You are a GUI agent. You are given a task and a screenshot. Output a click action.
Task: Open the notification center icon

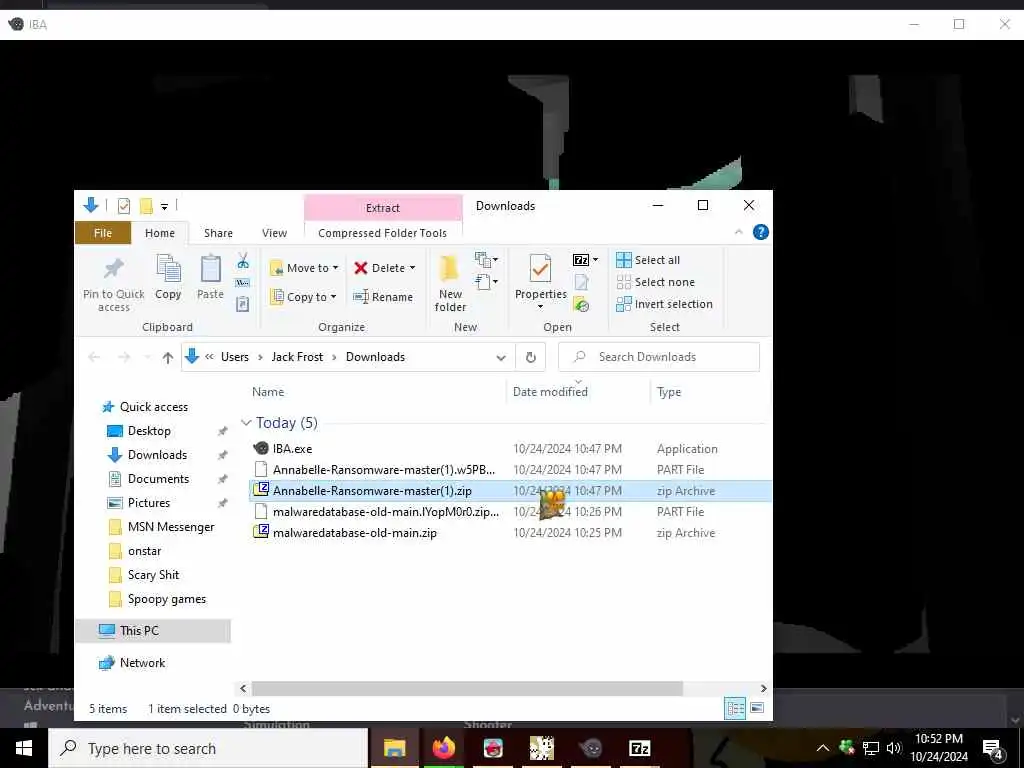(x=992, y=748)
